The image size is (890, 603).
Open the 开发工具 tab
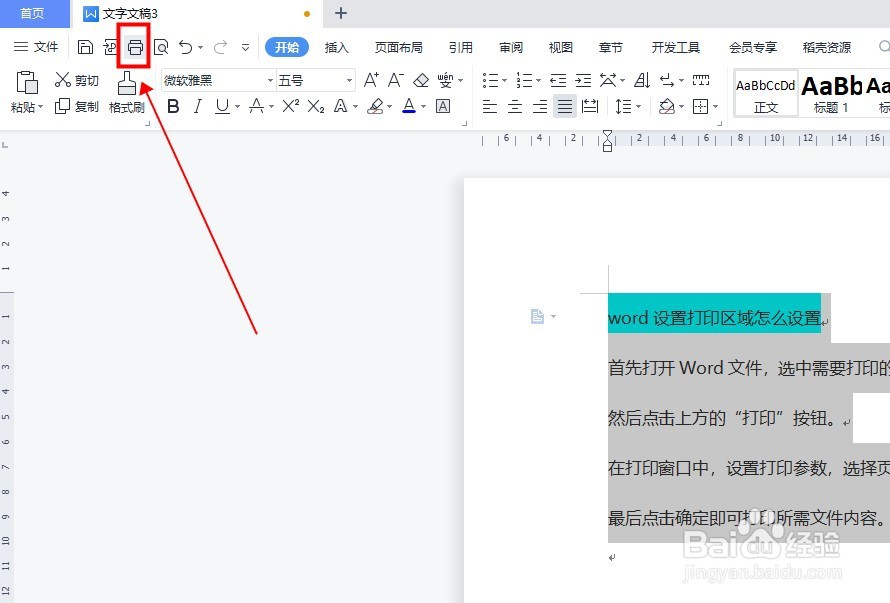coord(675,47)
